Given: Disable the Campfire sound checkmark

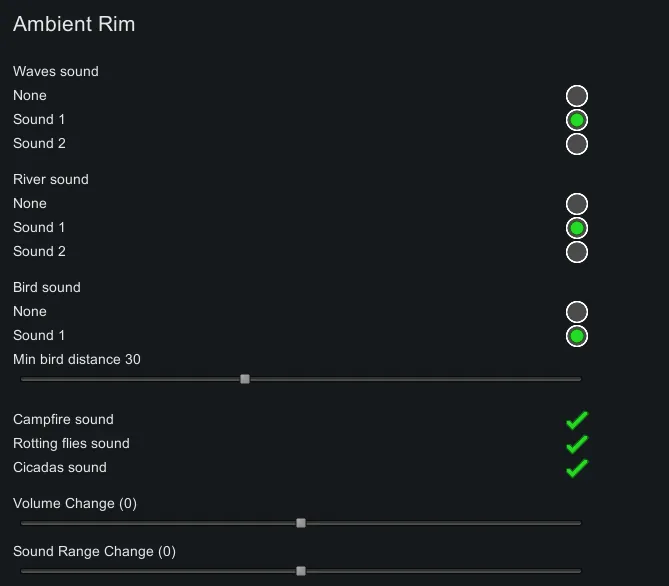Looking at the screenshot, I should [577, 420].
